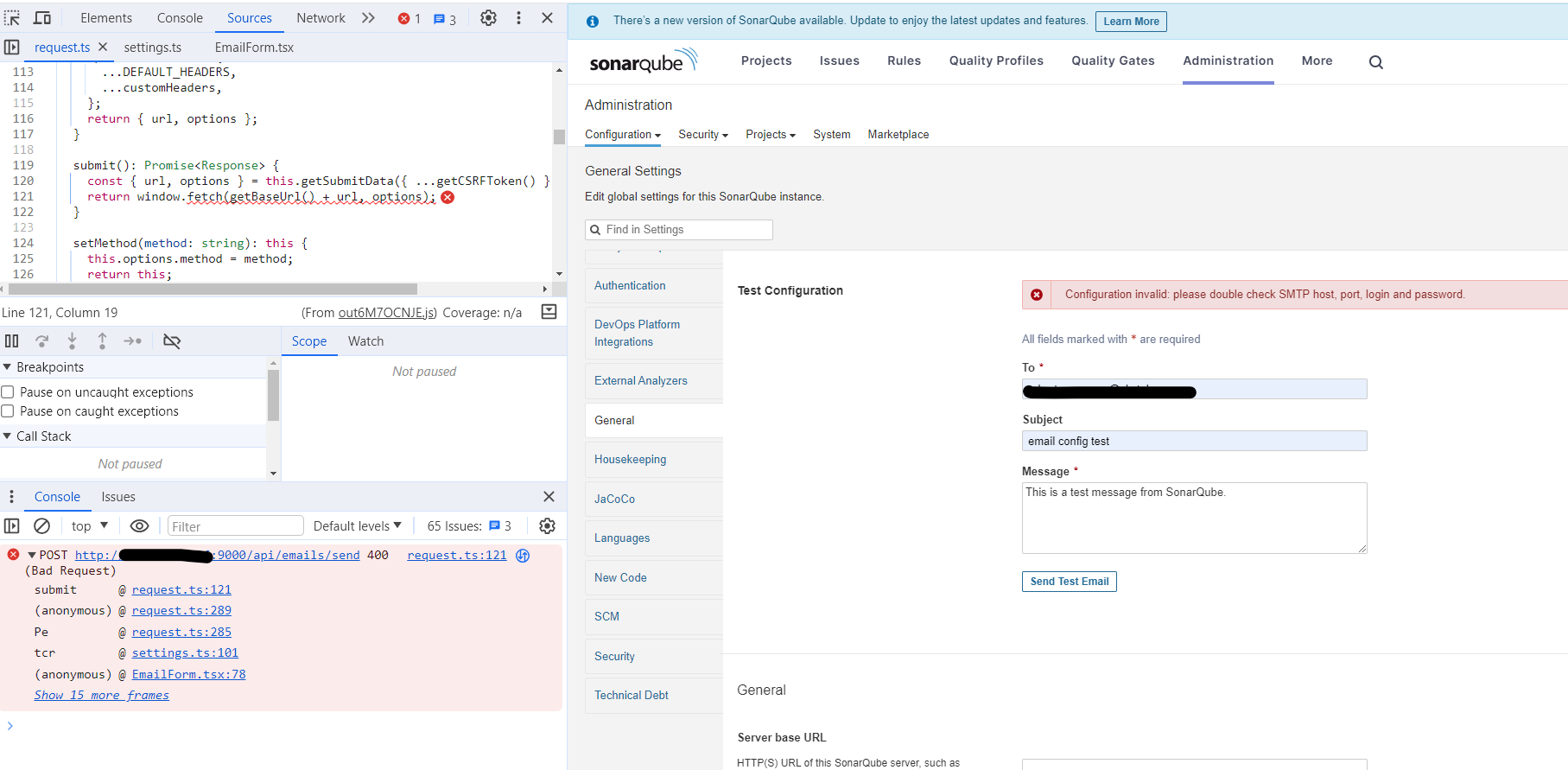Open the top execution context dropdown
The width and height of the screenshot is (1568, 770).
coord(90,526)
